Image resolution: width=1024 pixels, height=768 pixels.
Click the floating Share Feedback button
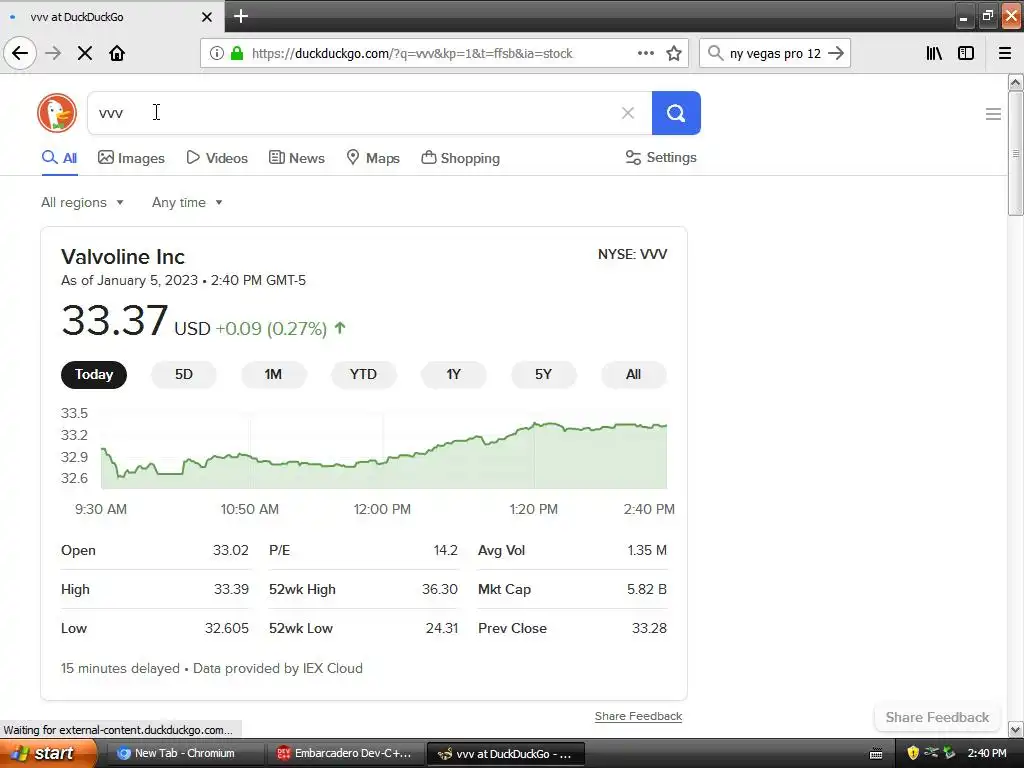click(937, 717)
